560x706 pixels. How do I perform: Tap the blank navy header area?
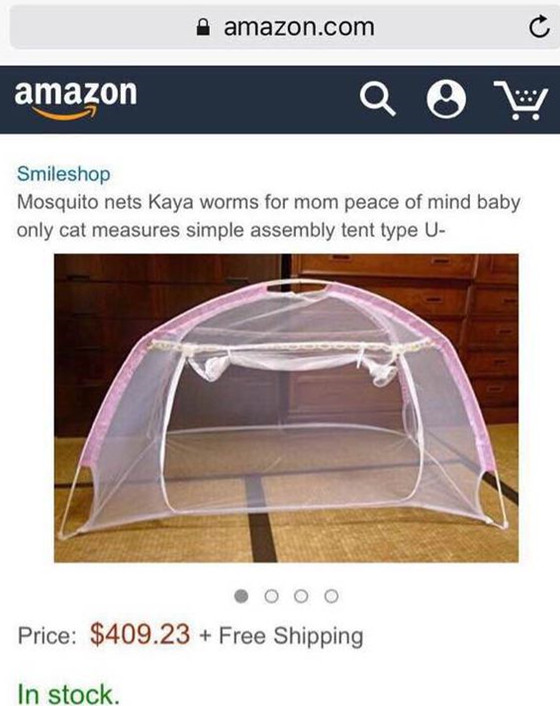[248, 100]
